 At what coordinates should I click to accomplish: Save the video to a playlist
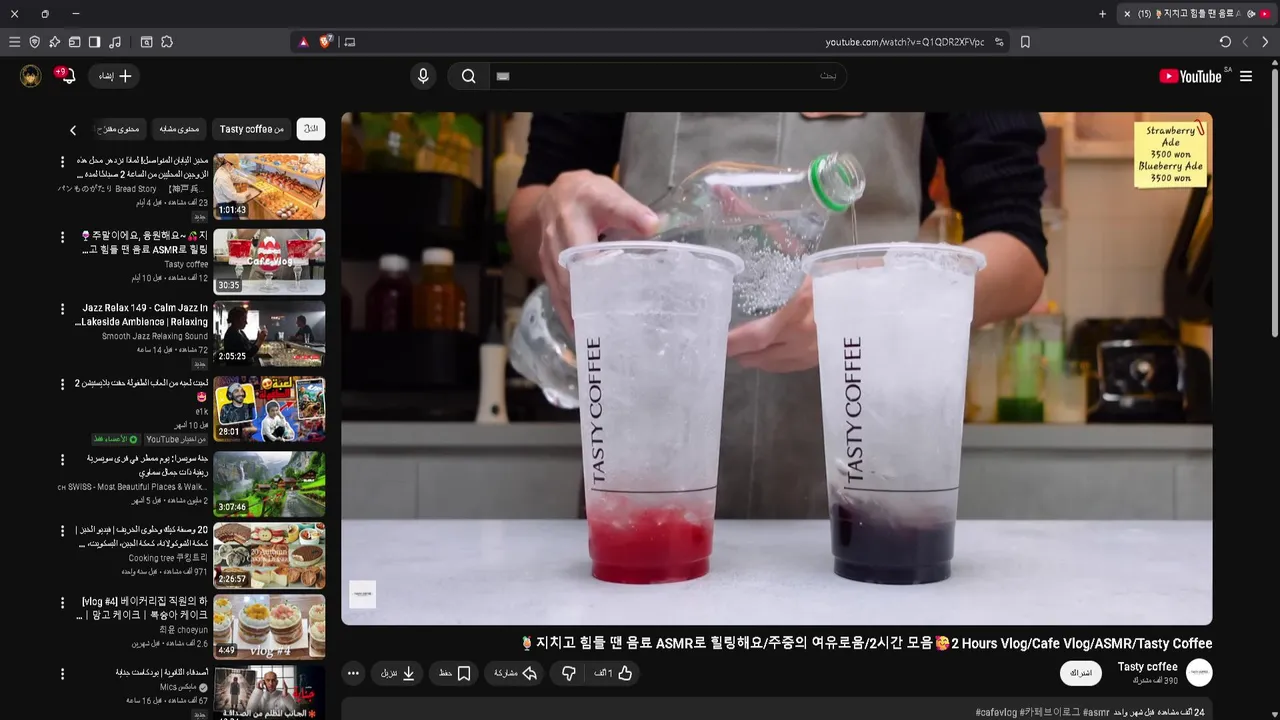[455, 674]
